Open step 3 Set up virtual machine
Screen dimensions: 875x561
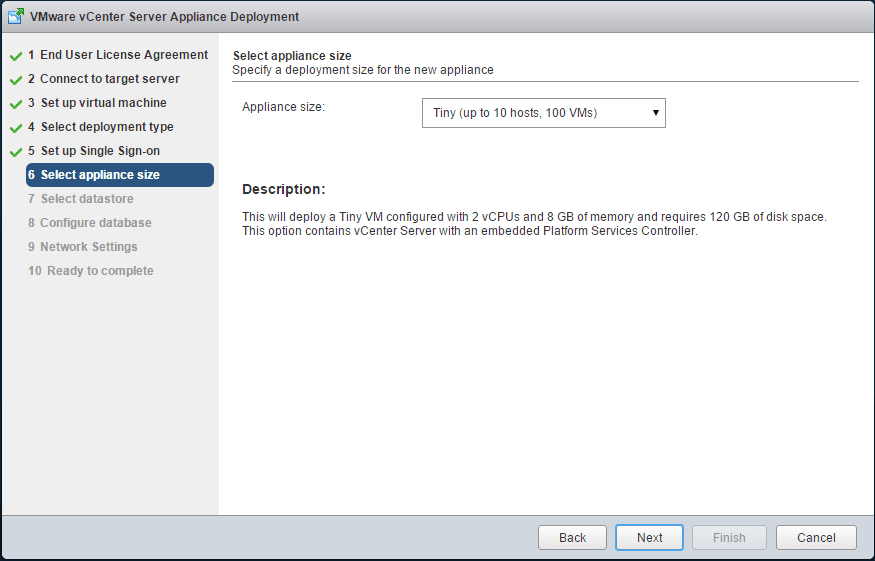(97, 103)
